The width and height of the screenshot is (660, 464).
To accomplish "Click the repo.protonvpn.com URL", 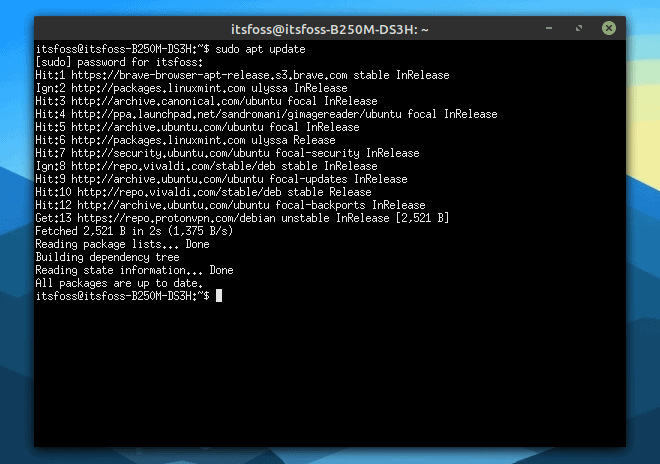I will [x=176, y=218].
